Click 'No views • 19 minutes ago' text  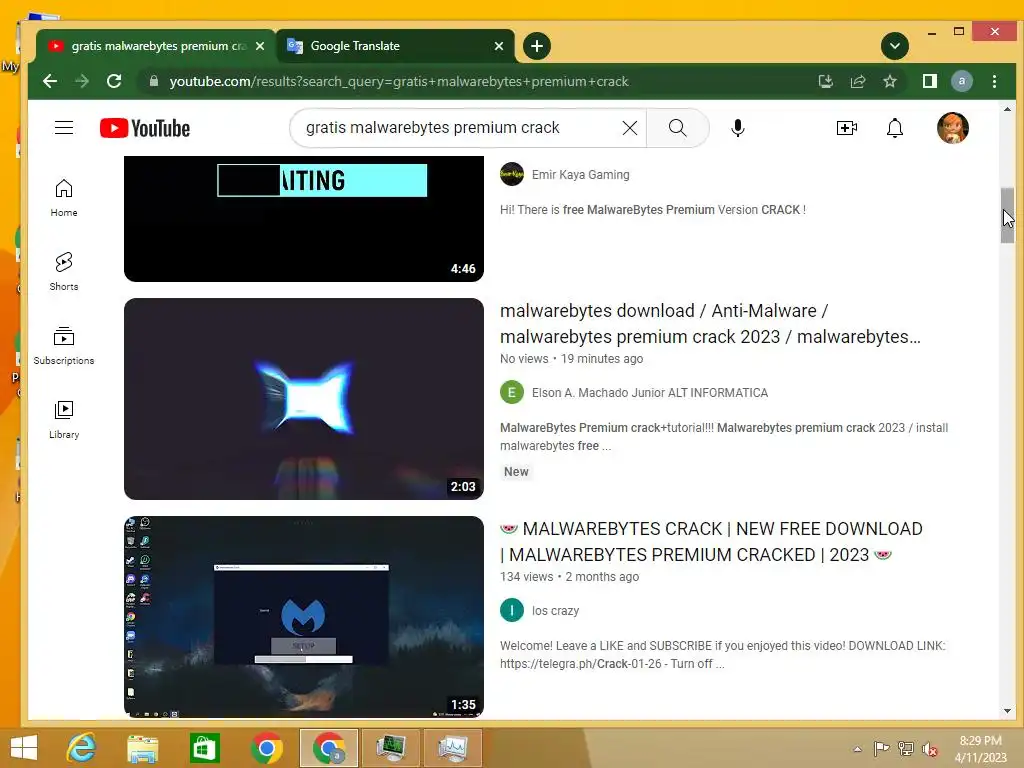tap(571, 359)
